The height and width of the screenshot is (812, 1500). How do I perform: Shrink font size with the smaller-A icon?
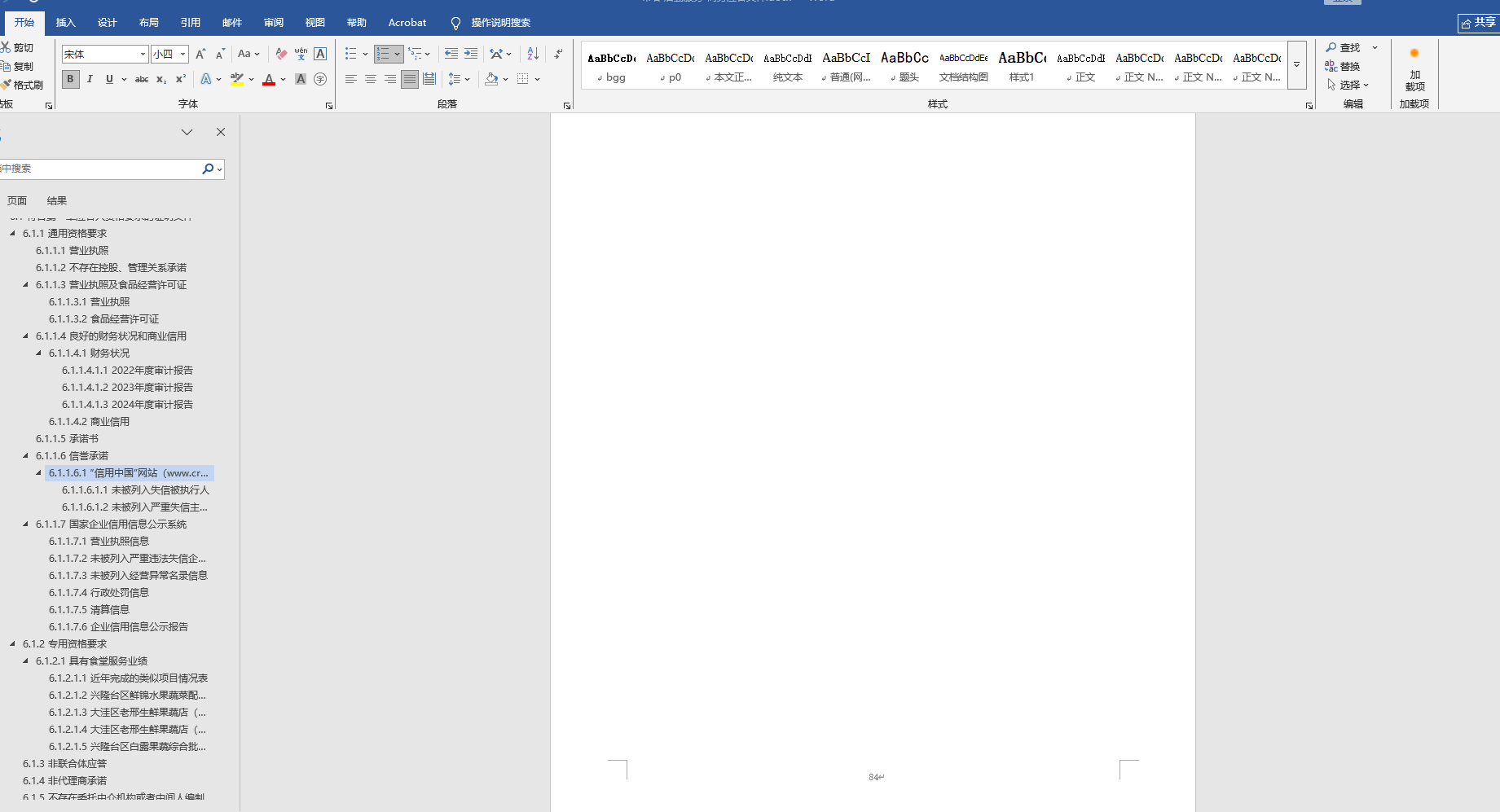220,54
